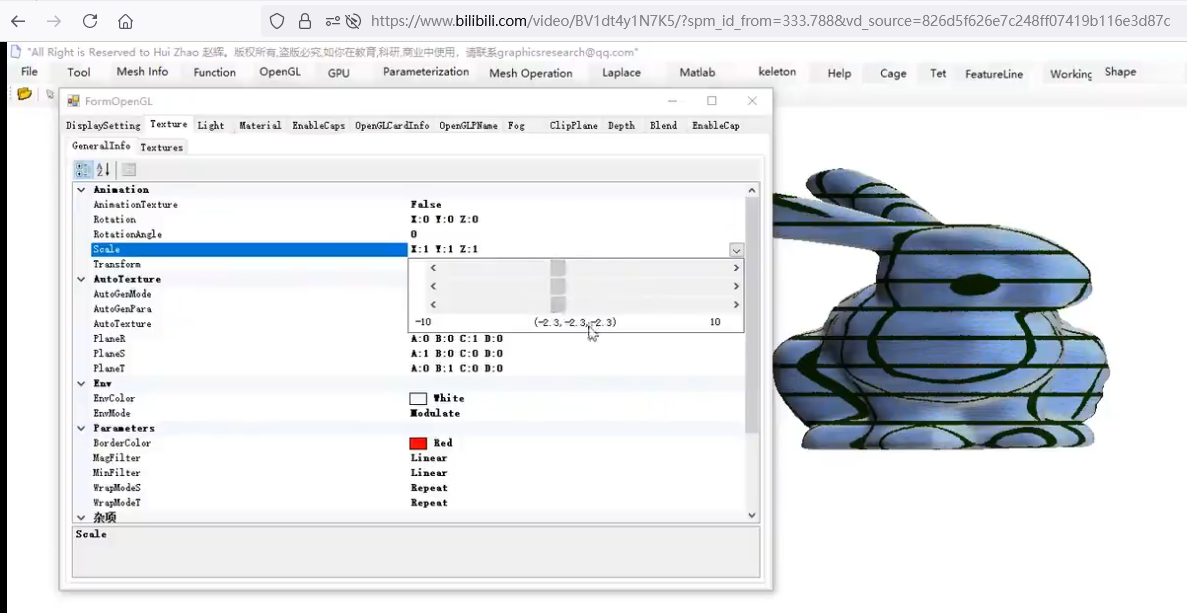1187x613 pixels.
Task: Open the Scale value dropdown arrow
Action: [x=736, y=250]
